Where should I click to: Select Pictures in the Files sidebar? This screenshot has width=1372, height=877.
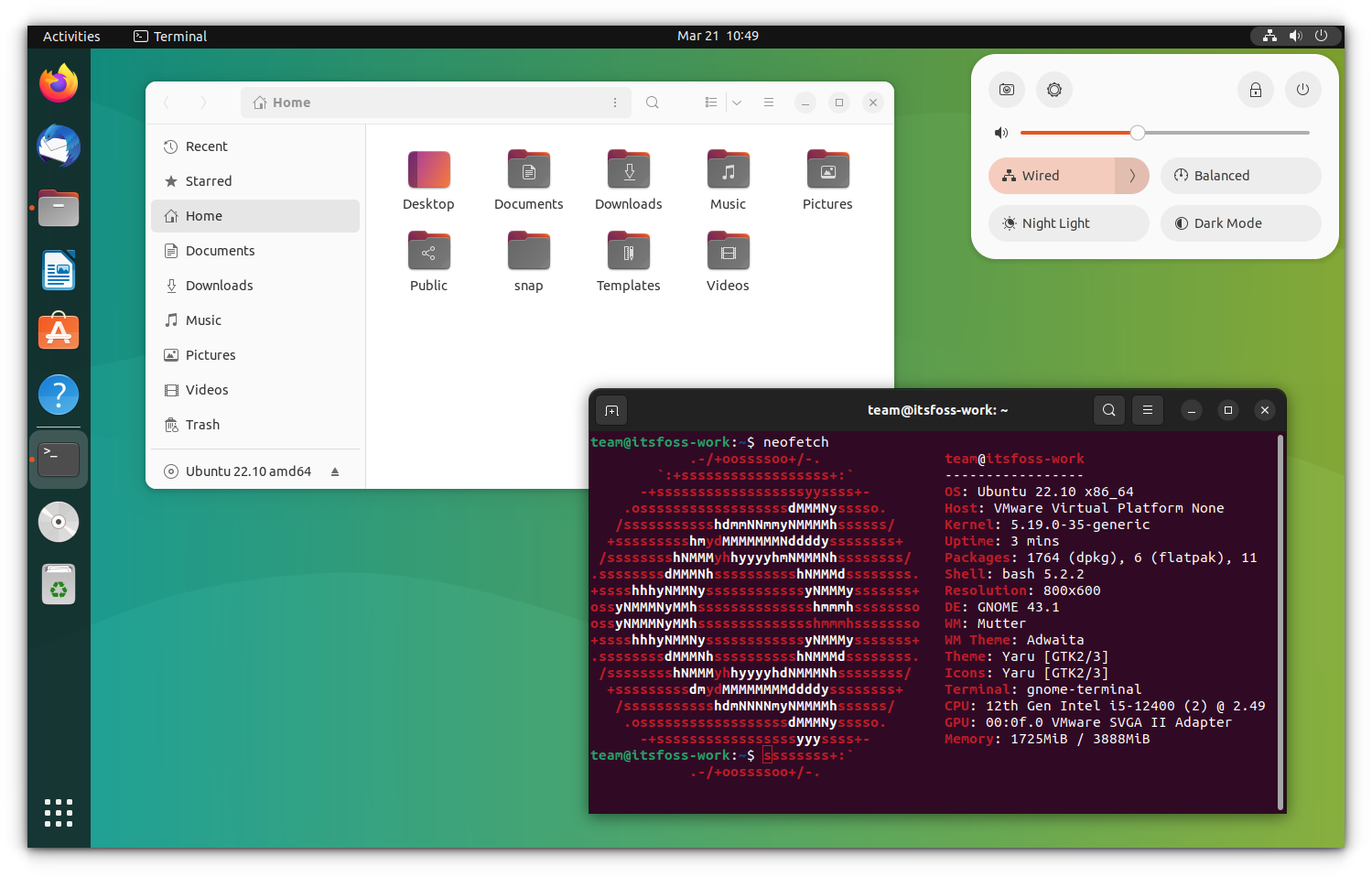click(x=255, y=355)
